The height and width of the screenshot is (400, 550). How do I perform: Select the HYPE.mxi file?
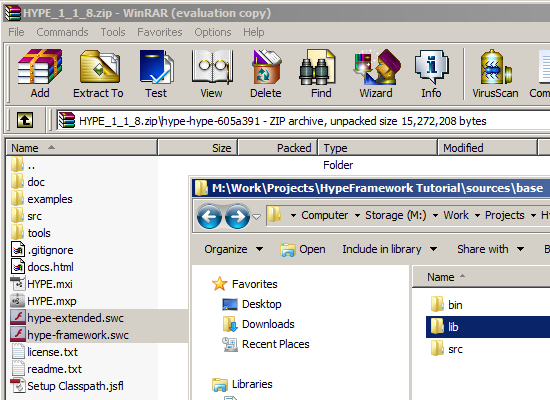coord(41,284)
